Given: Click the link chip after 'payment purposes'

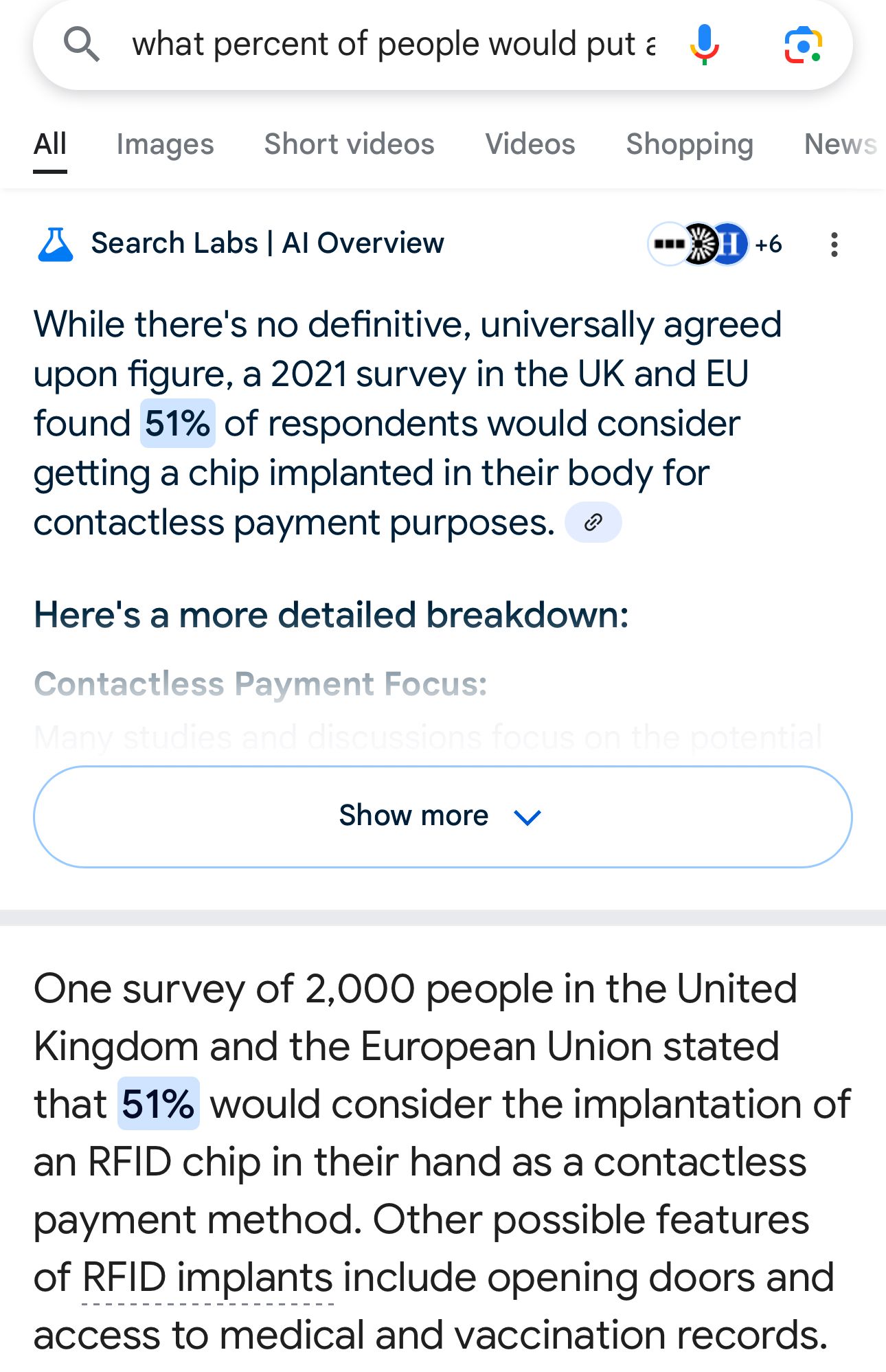Looking at the screenshot, I should pos(593,523).
